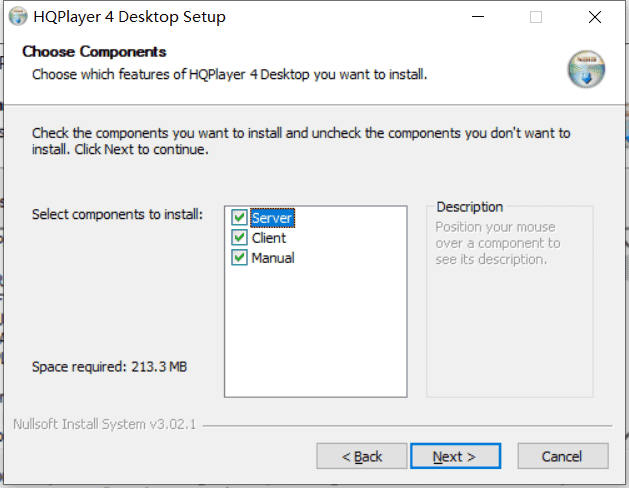Select the Manual label in components list

(273, 258)
